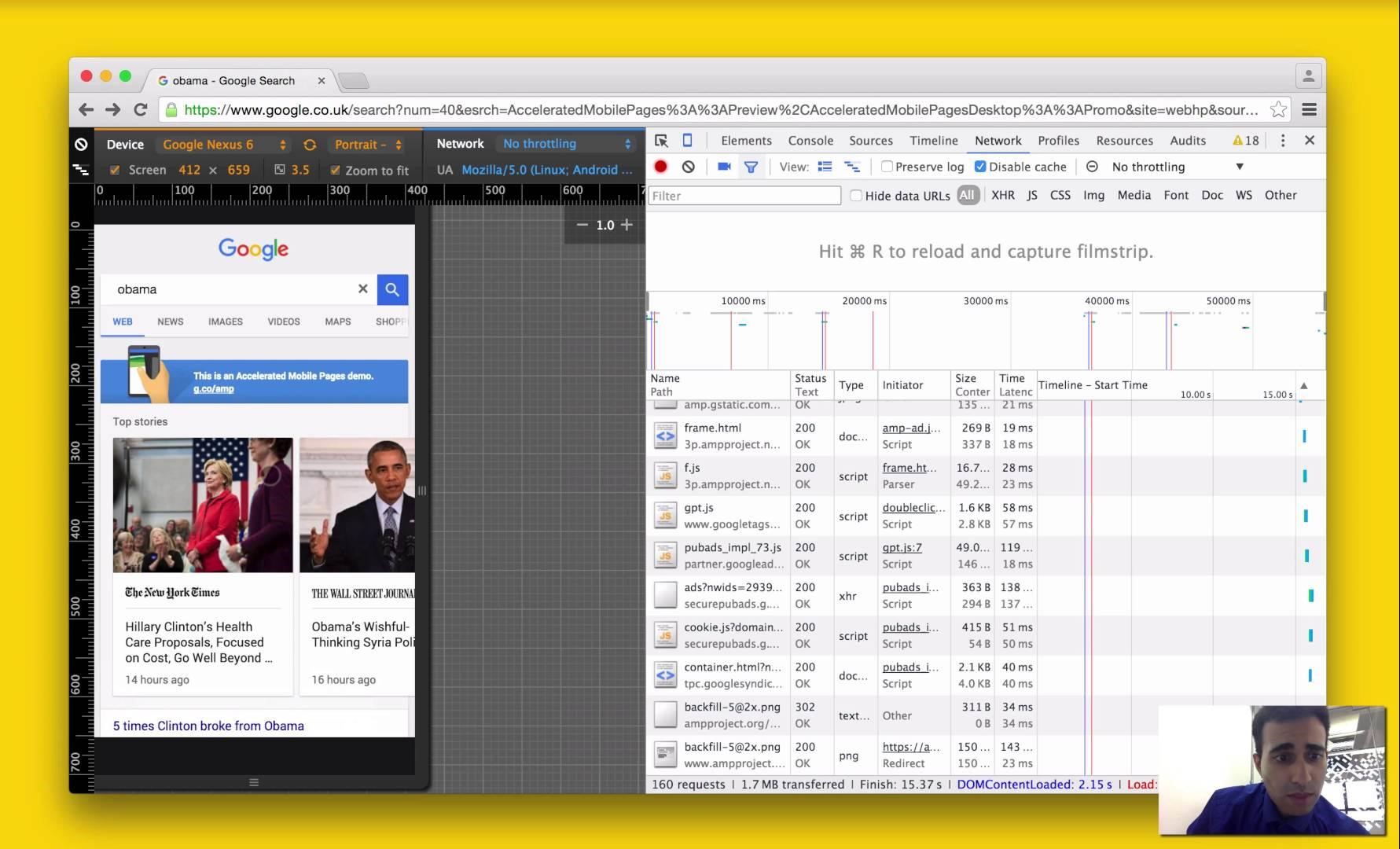Click the Google search magnifier button
Screen dimensions: 1400x849
click(392, 289)
